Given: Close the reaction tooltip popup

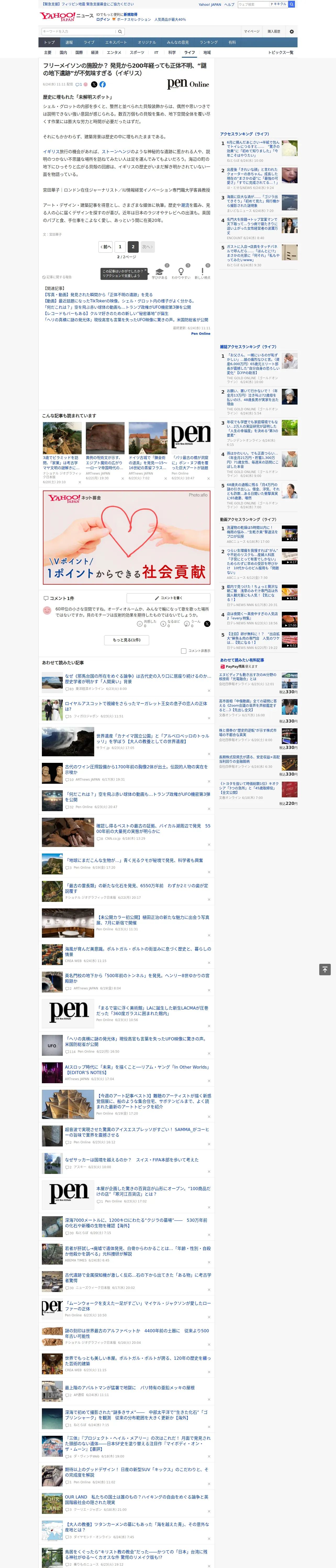Looking at the screenshot, I should 145,271.
